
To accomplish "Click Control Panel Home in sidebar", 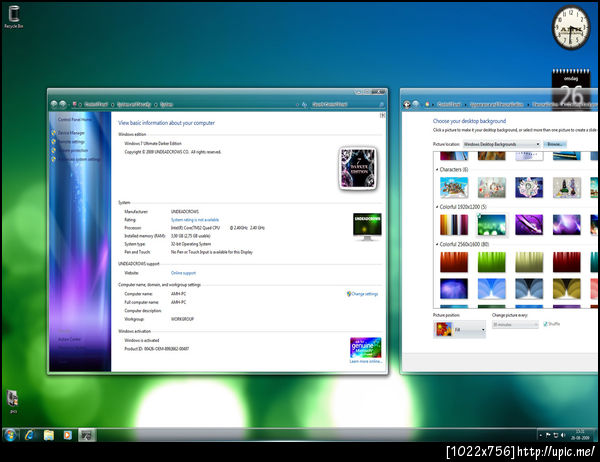I will [75, 119].
